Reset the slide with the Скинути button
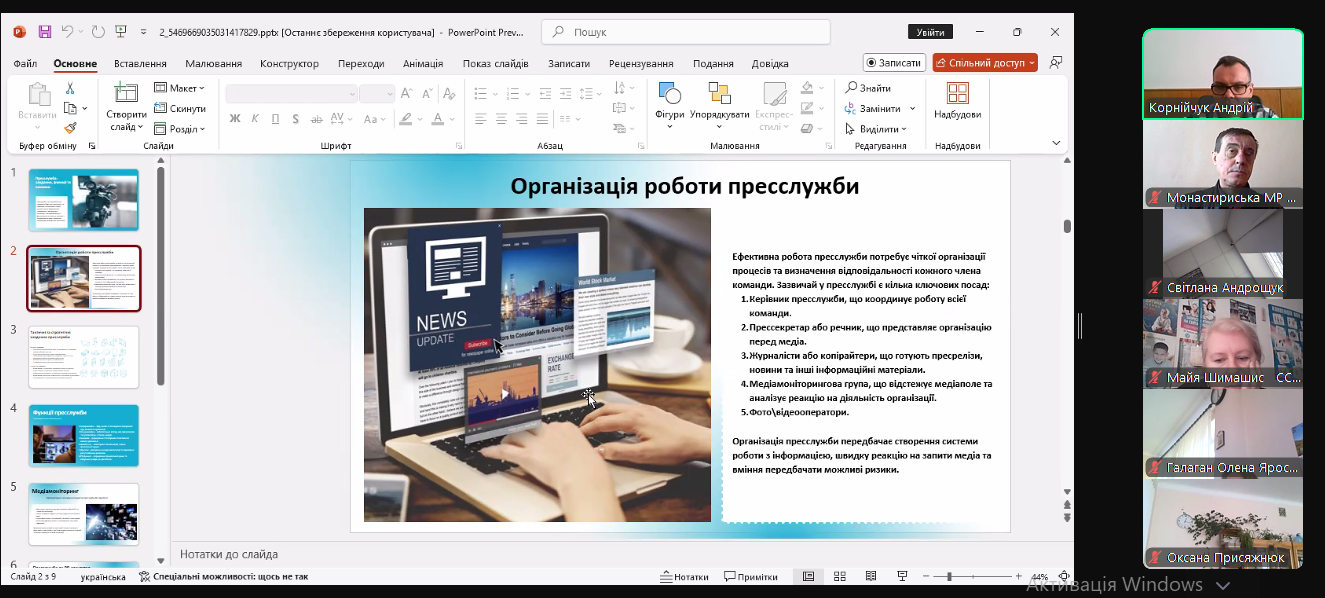The height and width of the screenshot is (598, 1325). [180, 108]
